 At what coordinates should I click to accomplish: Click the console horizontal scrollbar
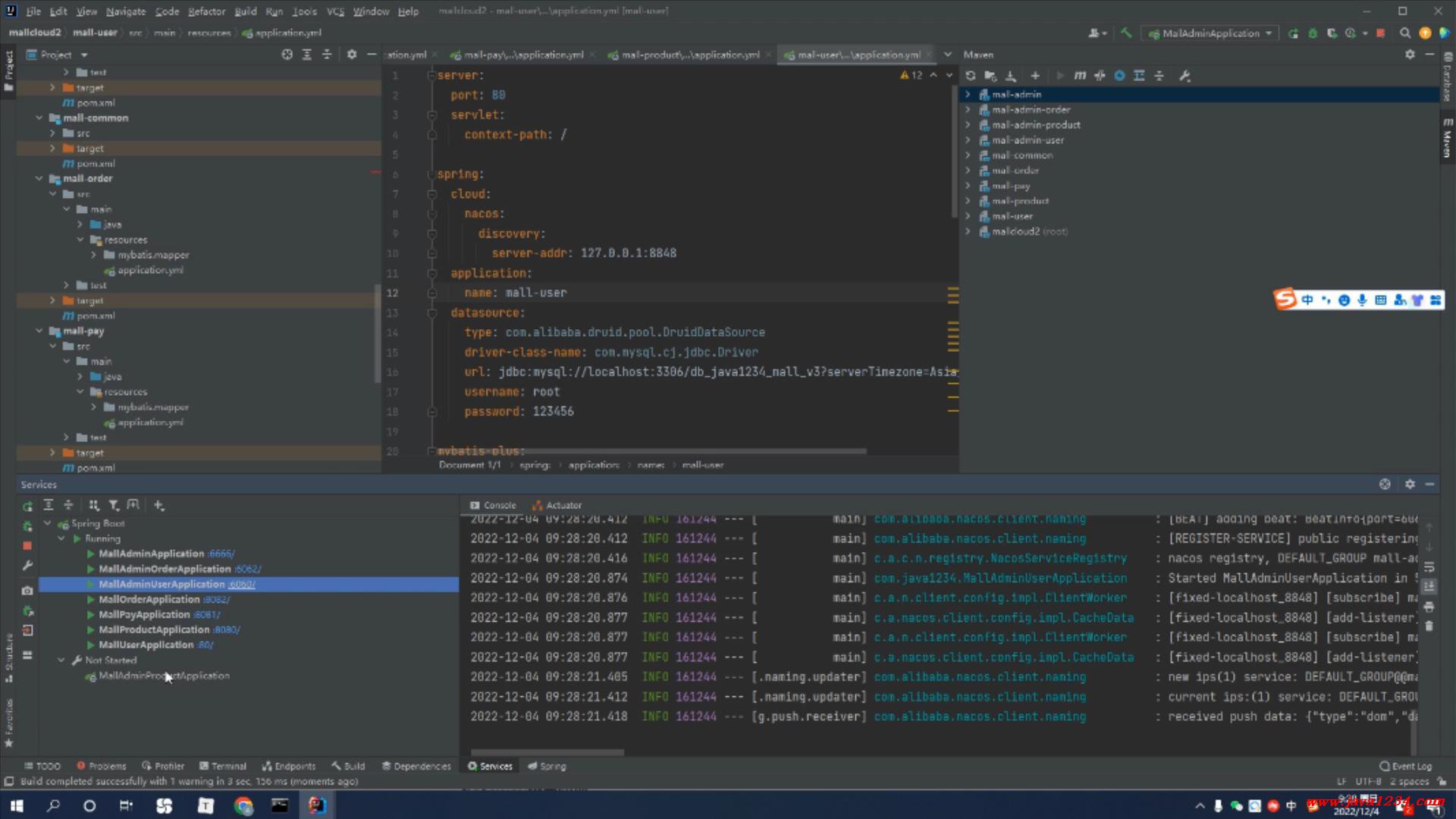[x=547, y=752]
